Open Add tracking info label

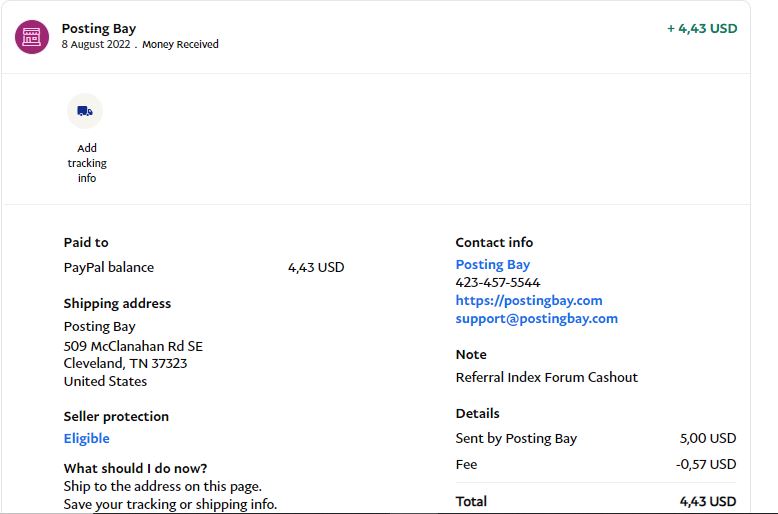[87, 163]
